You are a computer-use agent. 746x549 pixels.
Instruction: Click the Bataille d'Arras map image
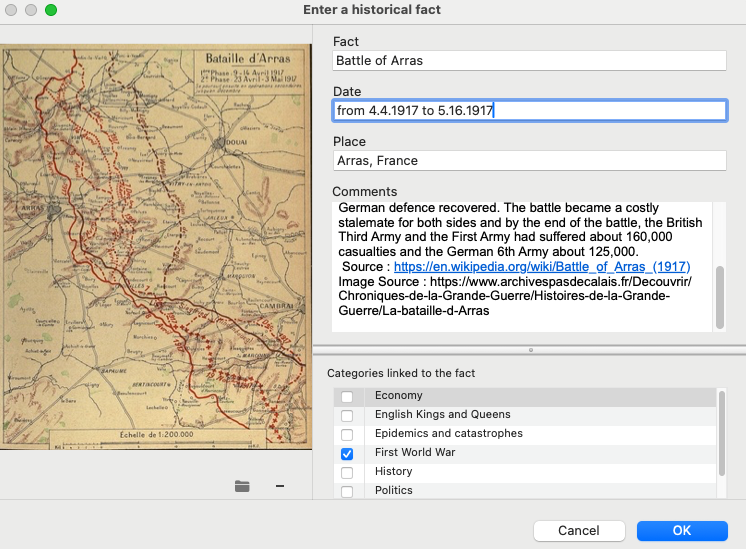coord(156,246)
